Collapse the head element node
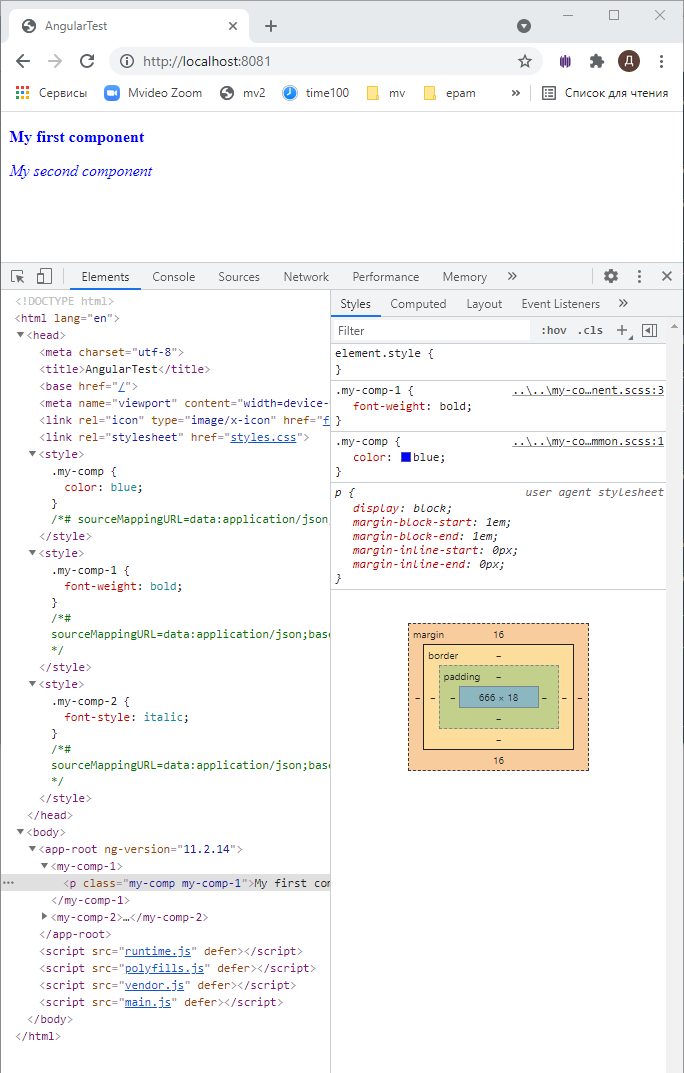 tap(21, 335)
